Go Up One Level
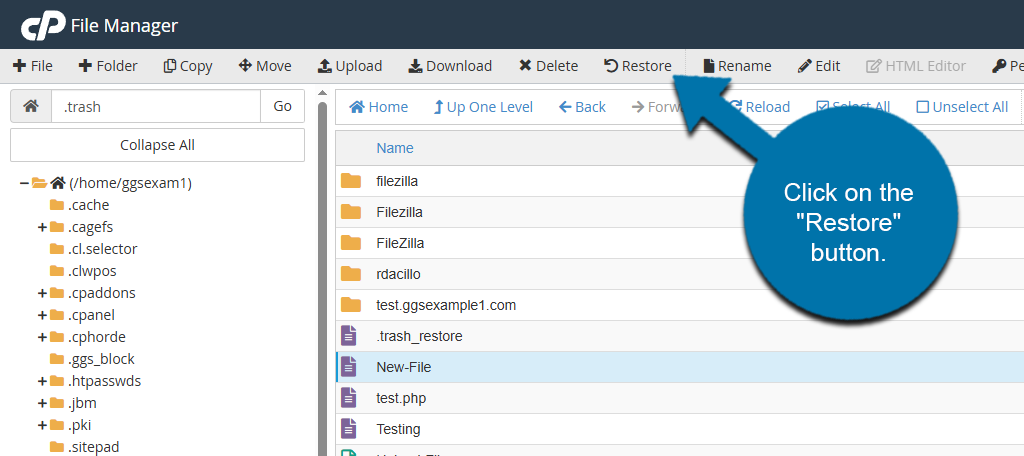Screen dimensions: 1024x456 point(483,107)
